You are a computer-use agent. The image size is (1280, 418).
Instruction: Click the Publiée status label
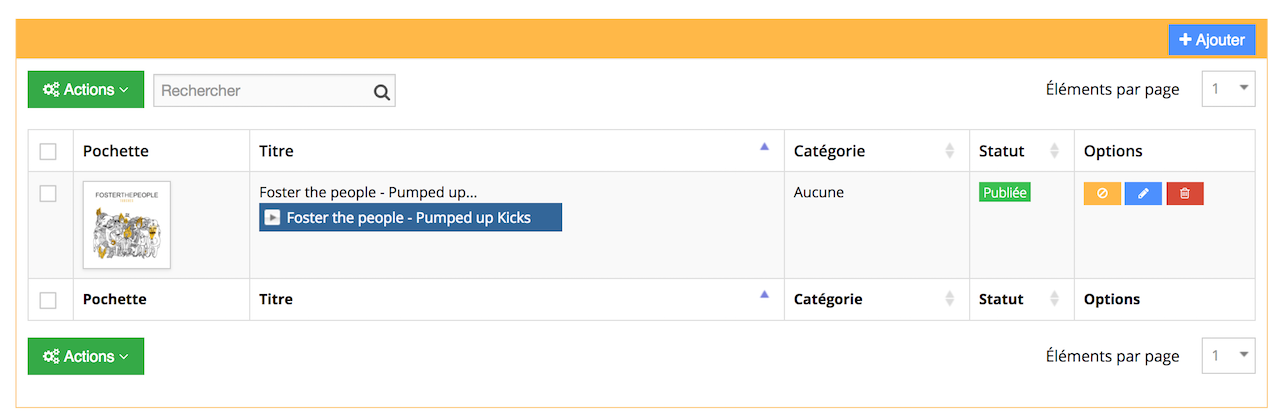pos(1005,192)
